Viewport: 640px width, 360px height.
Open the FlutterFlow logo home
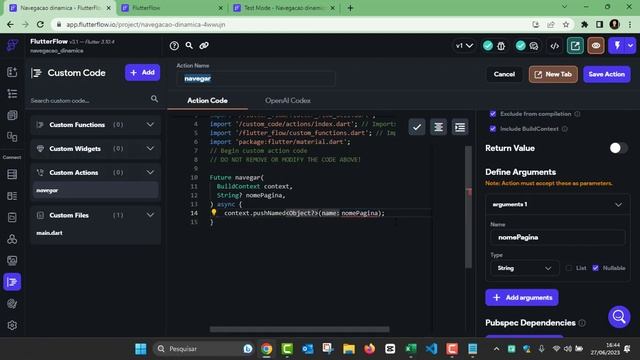click(x=12, y=45)
